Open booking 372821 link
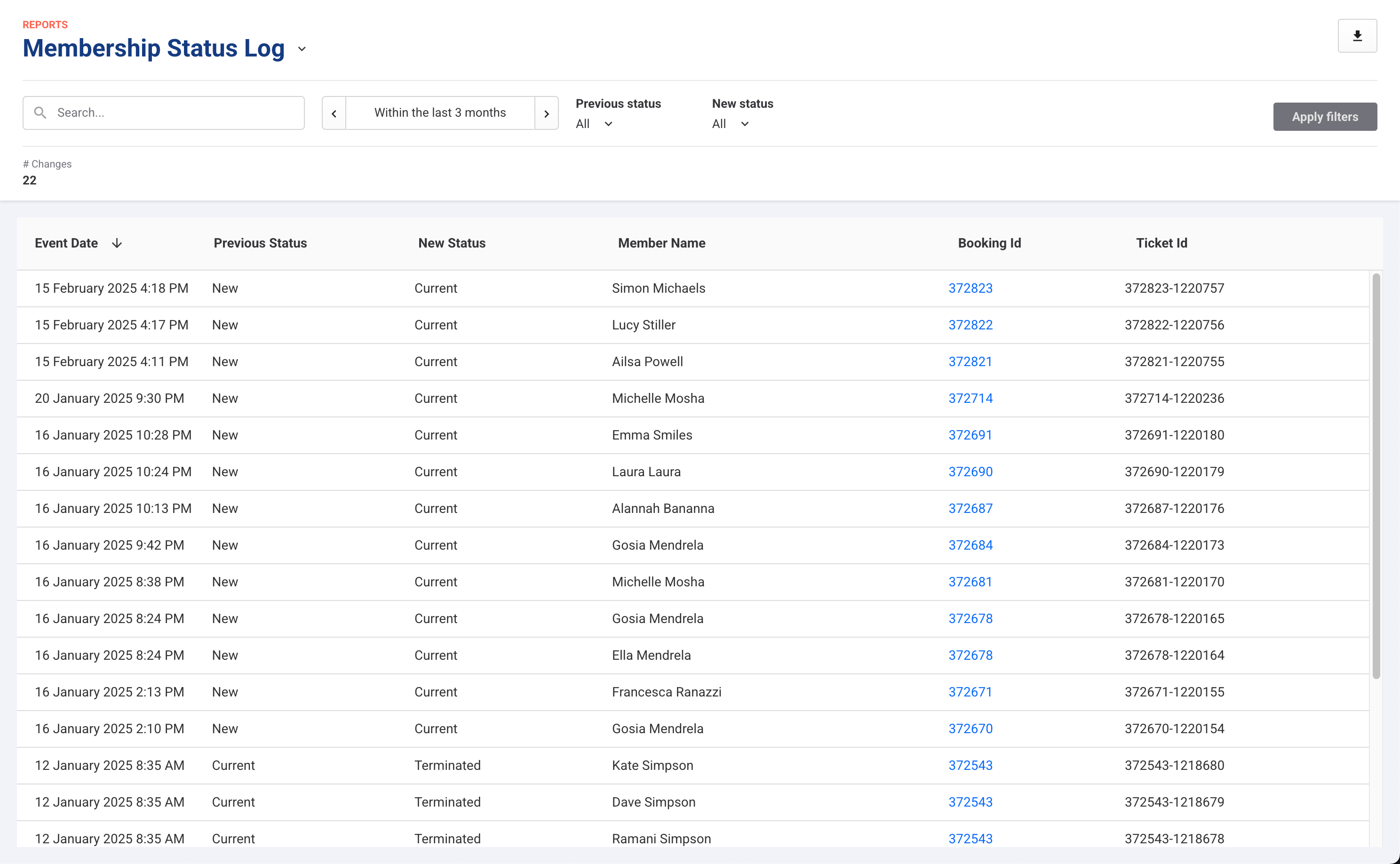This screenshot has height=864, width=1400. pyautogui.click(x=970, y=362)
